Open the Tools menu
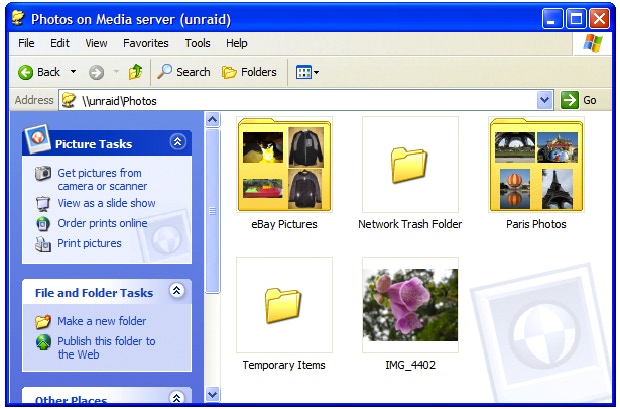The width and height of the screenshot is (620, 409). [x=198, y=43]
